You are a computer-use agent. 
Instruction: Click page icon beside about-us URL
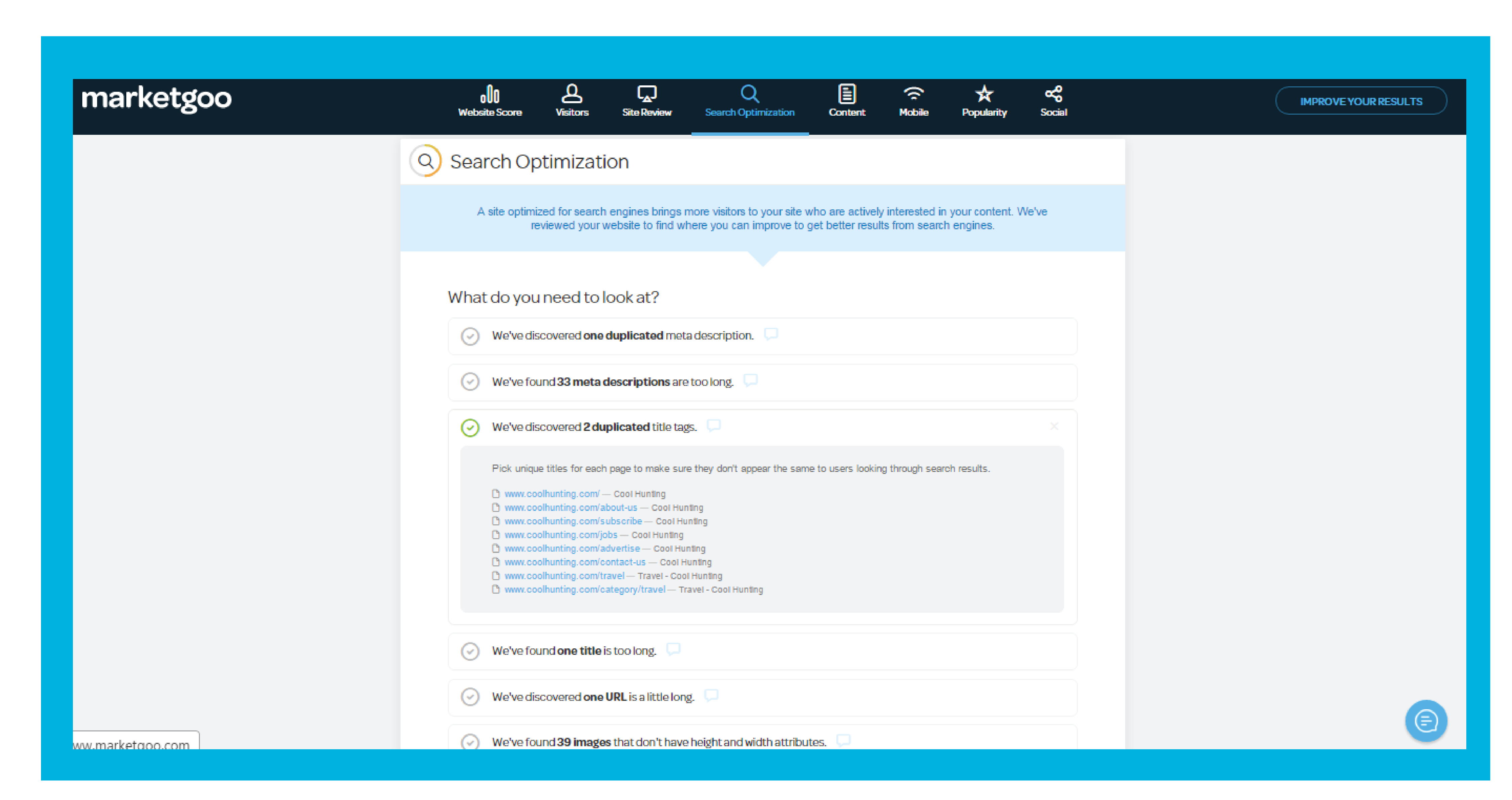coord(495,508)
